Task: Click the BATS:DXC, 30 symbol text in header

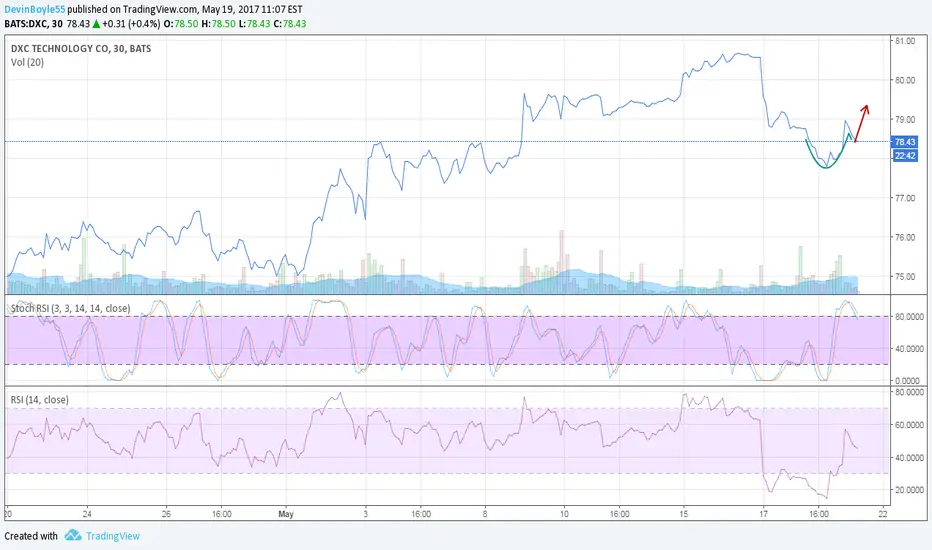Action: point(33,24)
